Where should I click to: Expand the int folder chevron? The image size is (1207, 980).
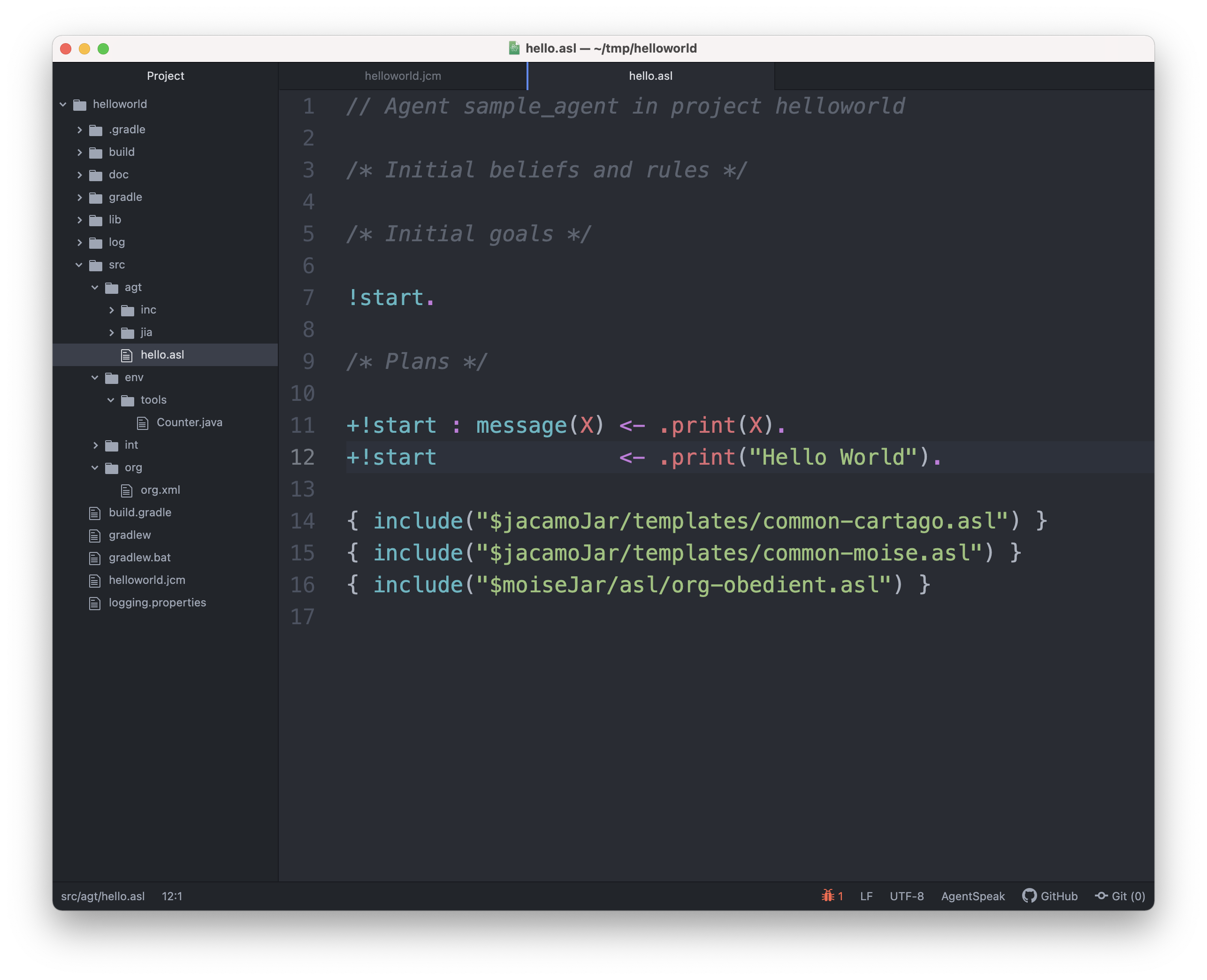click(x=95, y=445)
